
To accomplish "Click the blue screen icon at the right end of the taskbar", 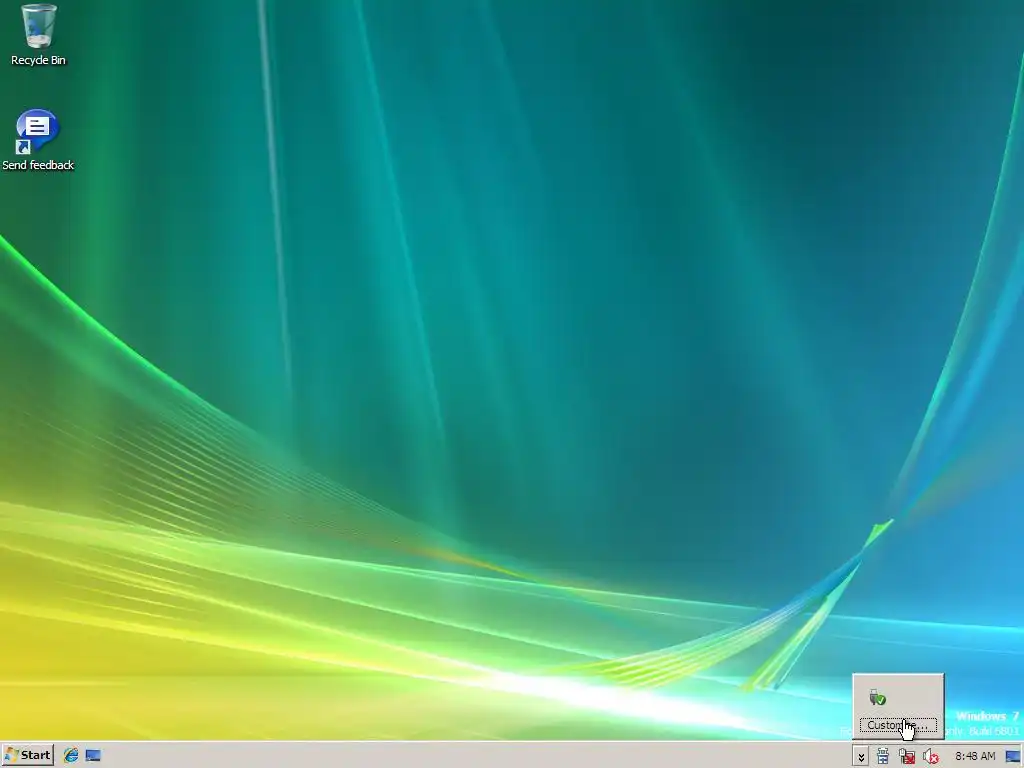I will (x=1013, y=756).
